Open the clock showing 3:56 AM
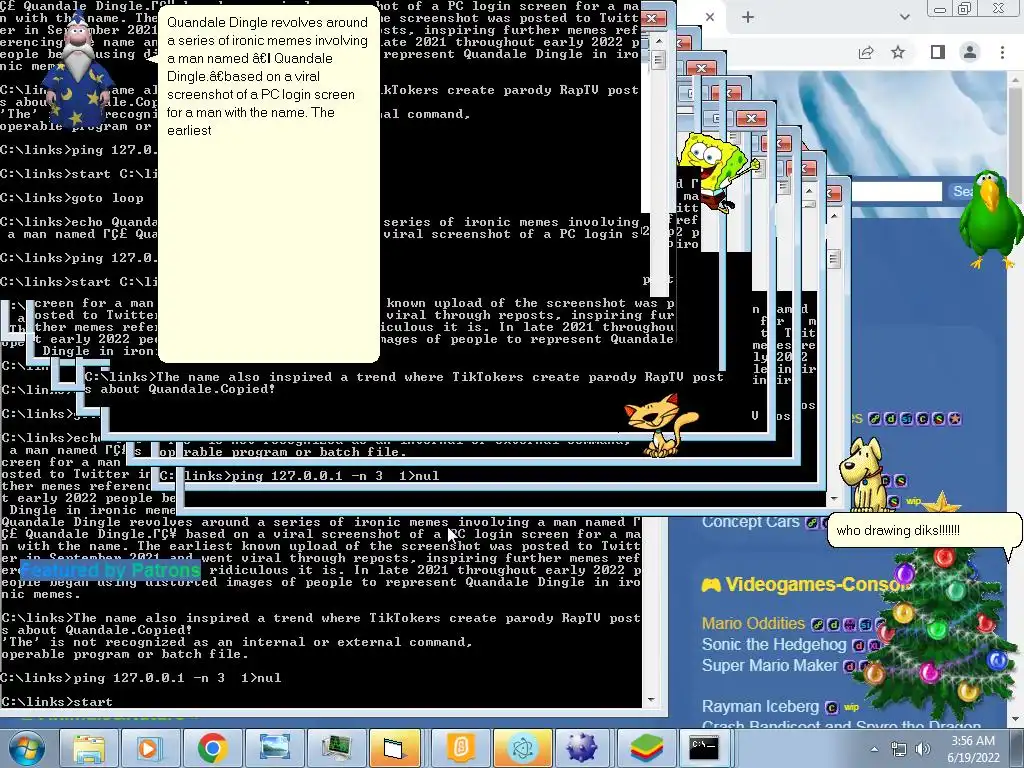The image size is (1024, 768). [x=973, y=749]
